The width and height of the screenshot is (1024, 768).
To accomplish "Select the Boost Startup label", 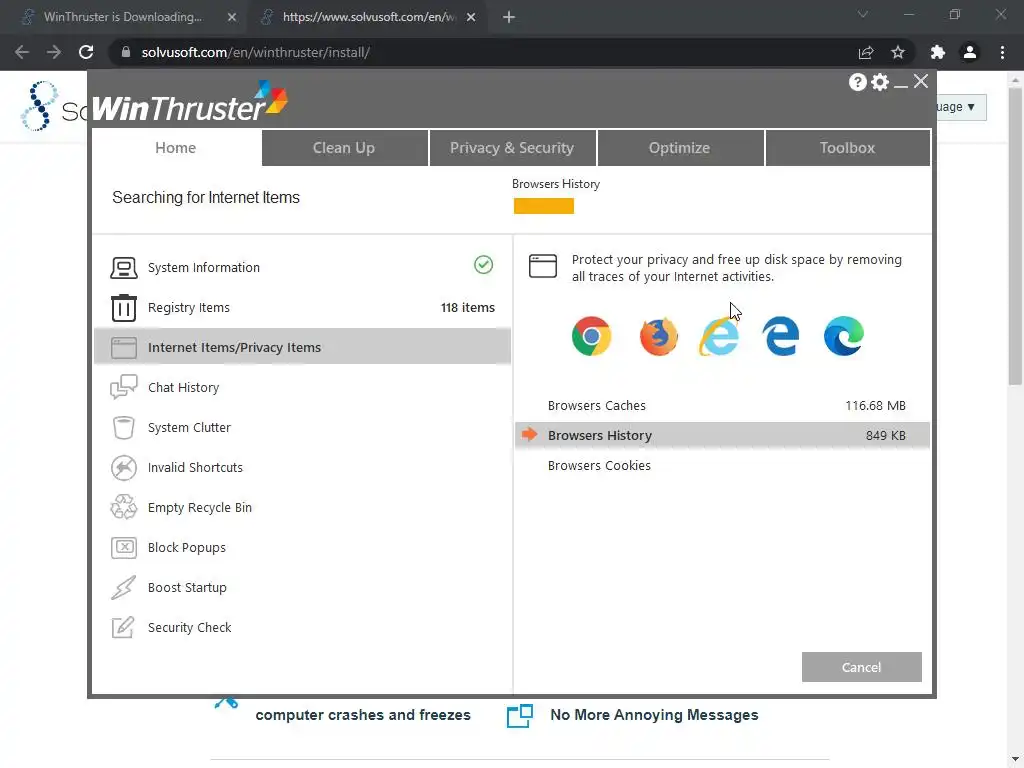I will pyautogui.click(x=187, y=588).
